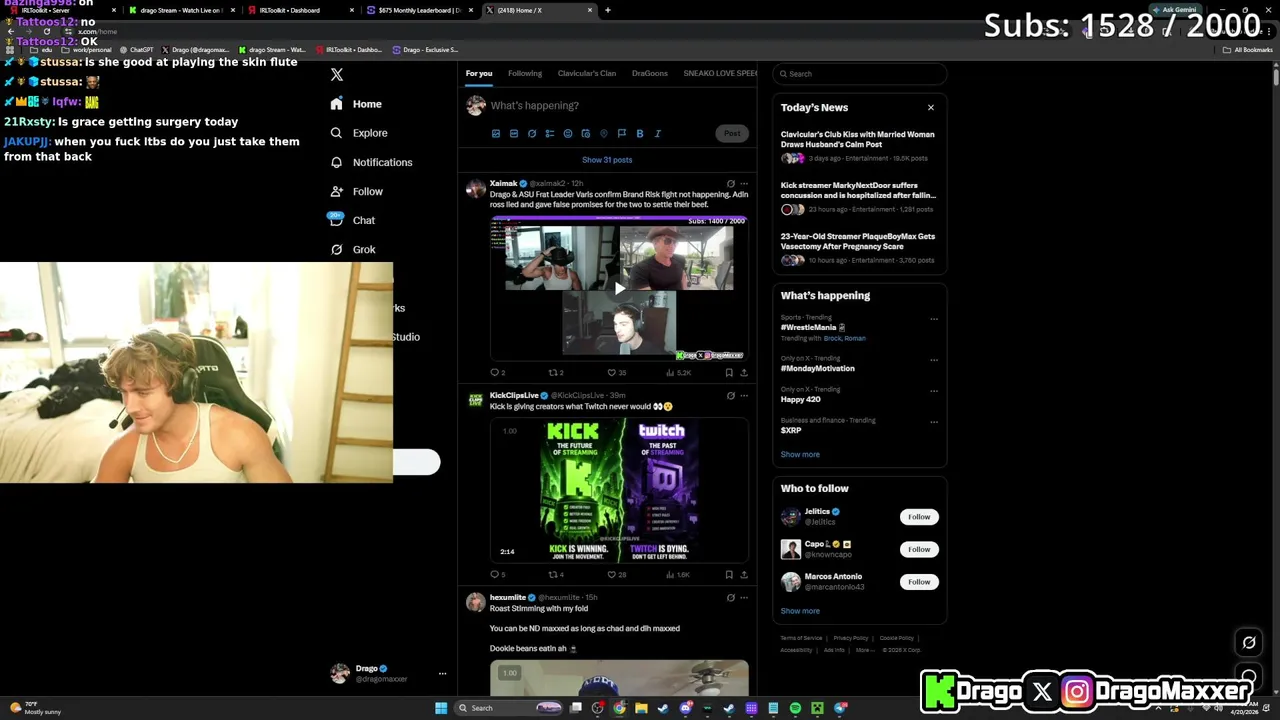
Task: Follow the Capo account
Action: pos(919,549)
